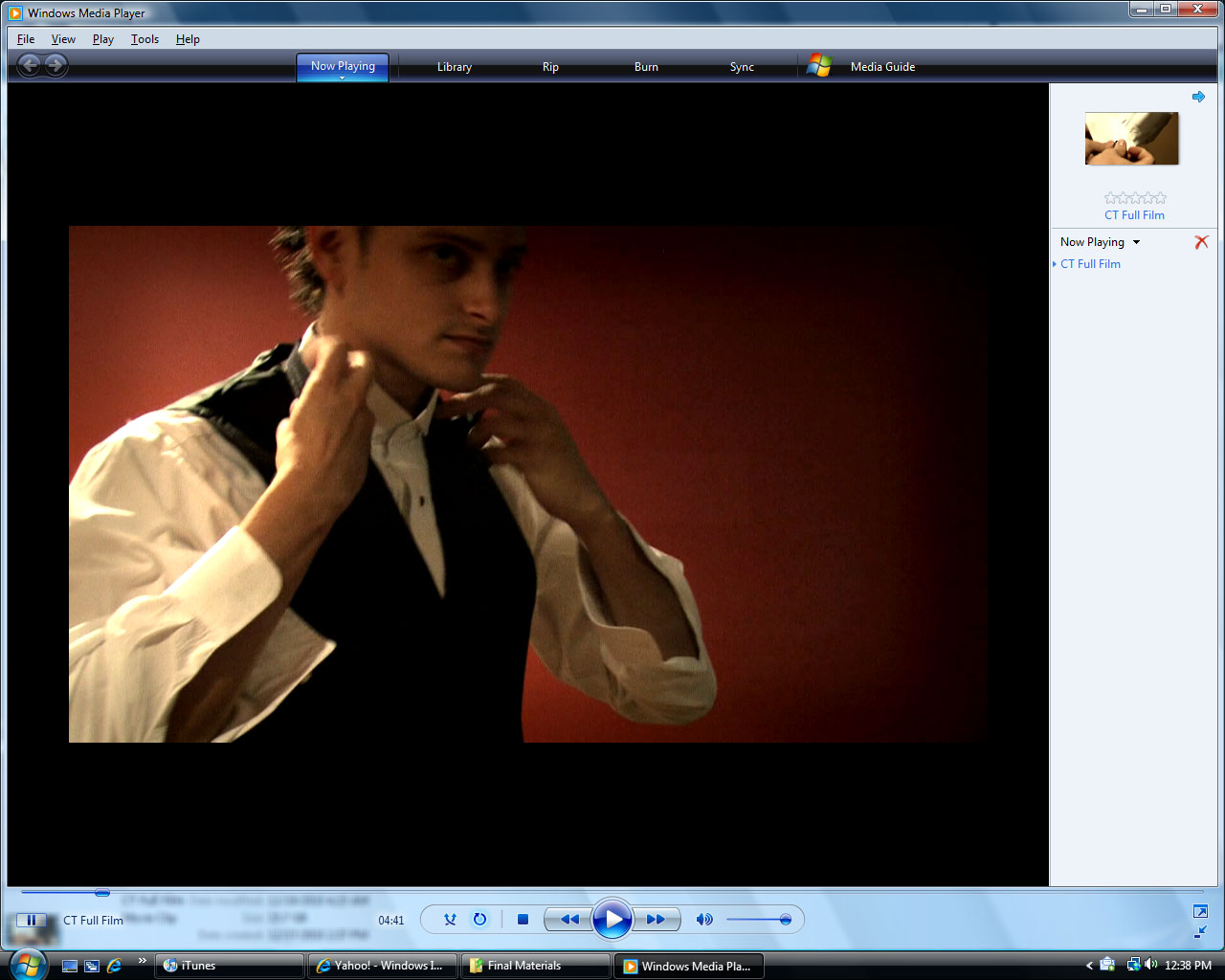The height and width of the screenshot is (980, 1225).
Task: Show hidden taskbar quick launch items
Action: coord(143,961)
